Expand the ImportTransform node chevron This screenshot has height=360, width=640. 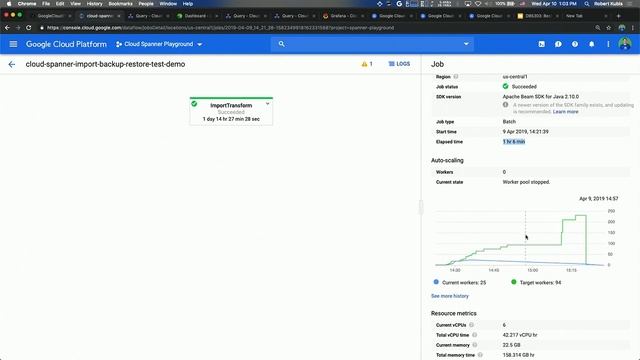tap(267, 104)
